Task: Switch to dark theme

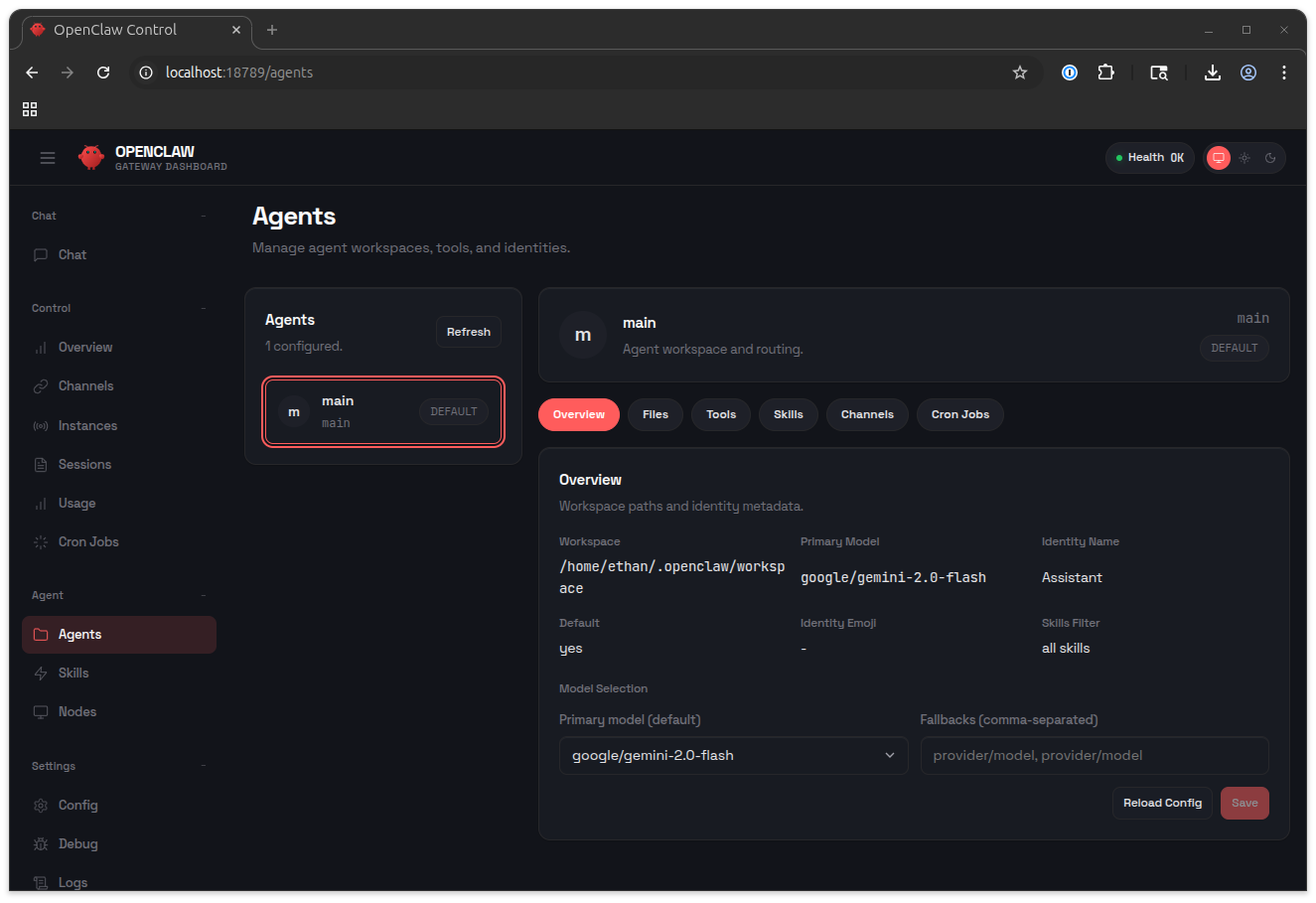Action: [x=1270, y=157]
